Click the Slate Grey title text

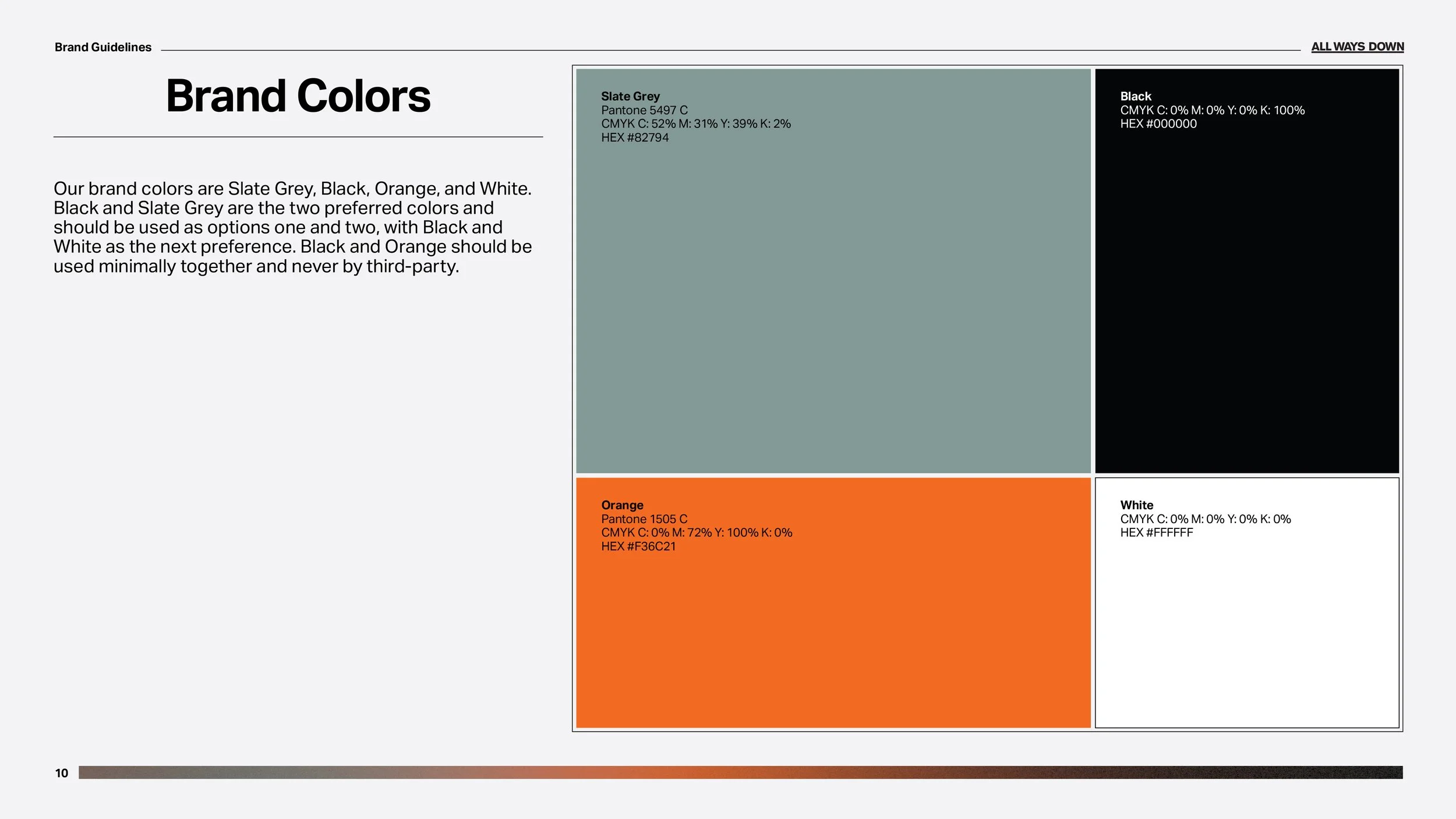pyautogui.click(x=630, y=96)
